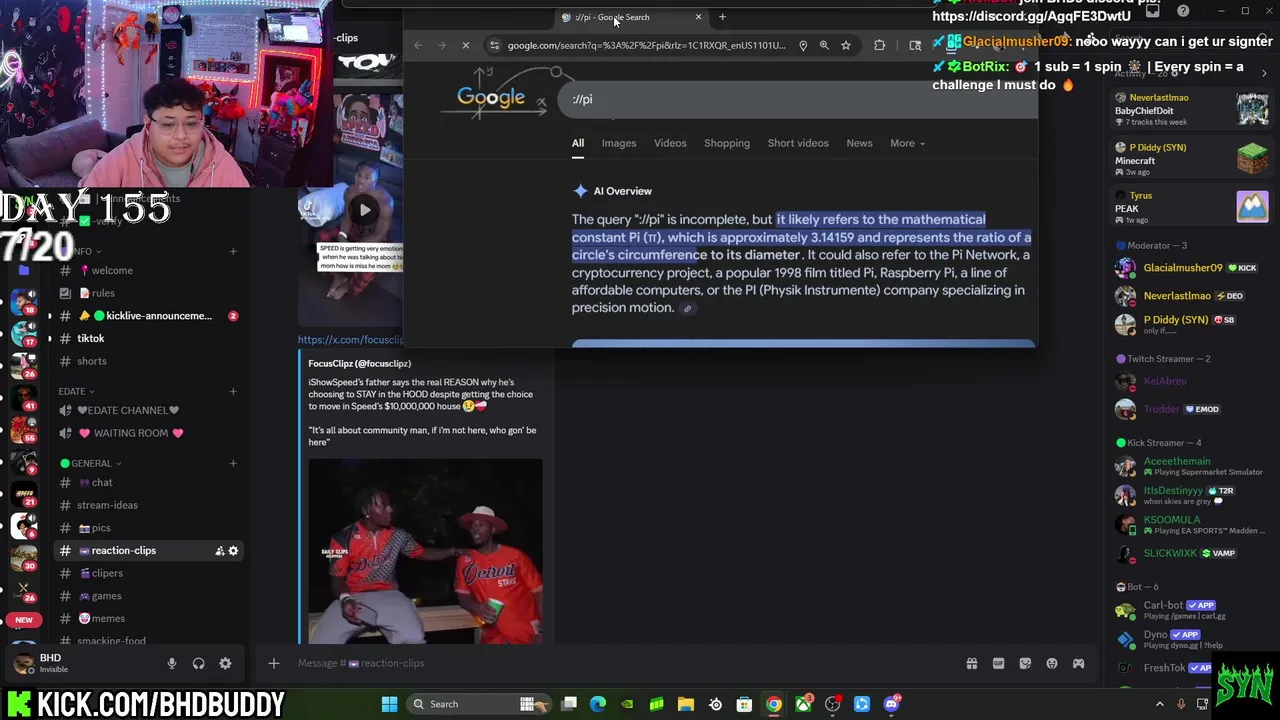Click the Google logo
Image resolution: width=1280 pixels, height=720 pixels.
(x=491, y=97)
